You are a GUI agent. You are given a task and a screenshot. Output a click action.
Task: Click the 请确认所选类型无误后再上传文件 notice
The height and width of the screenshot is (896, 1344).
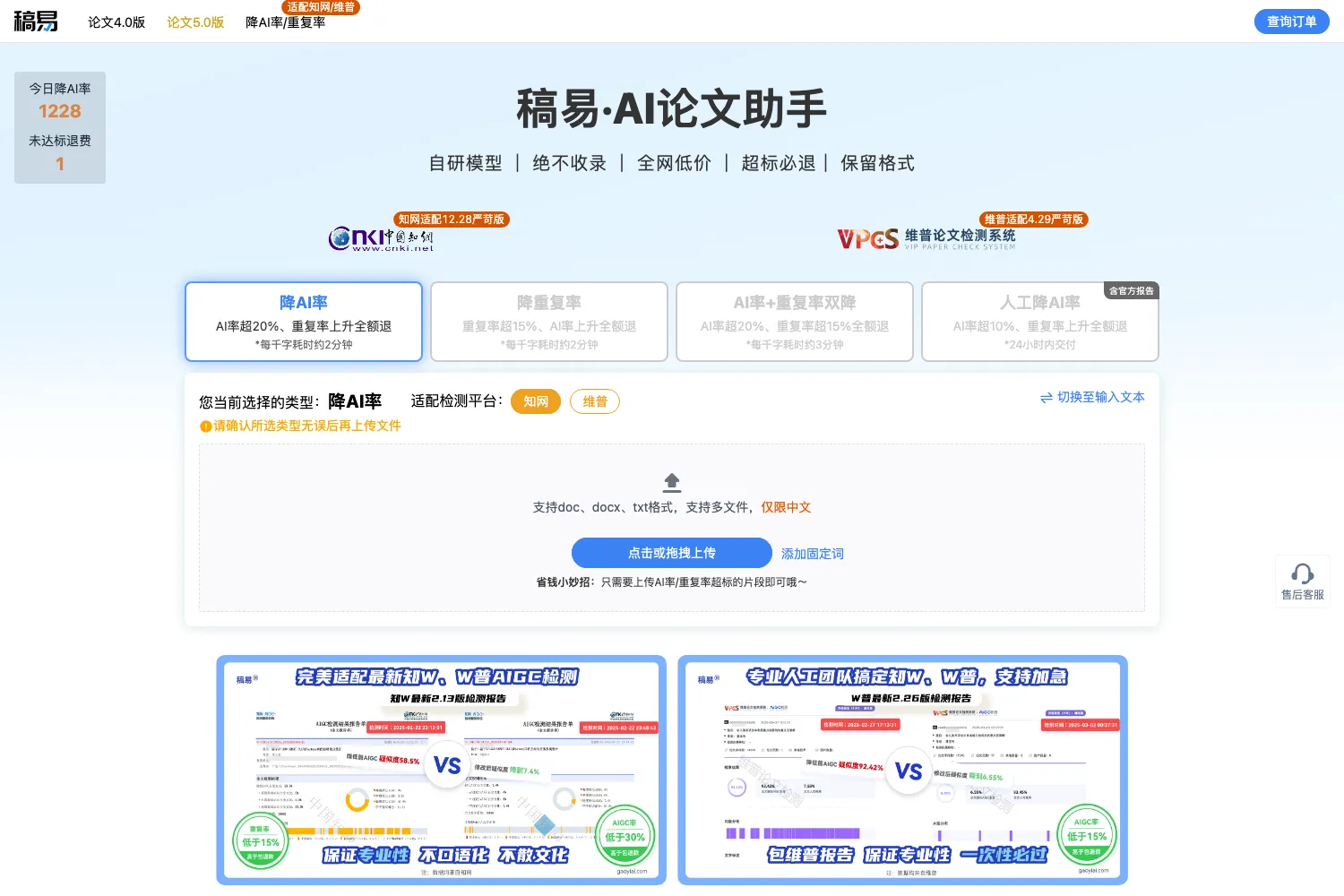coord(307,426)
